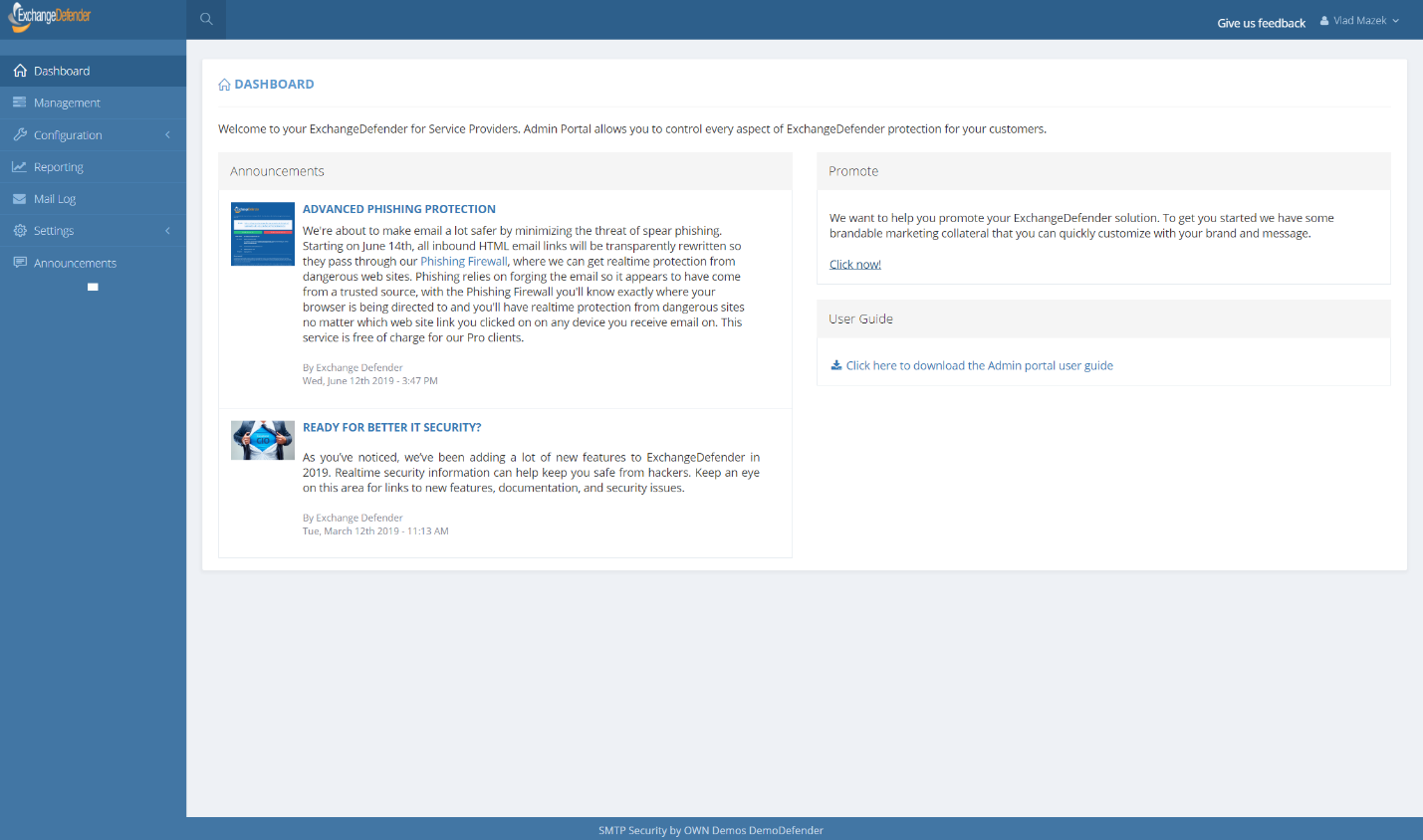The height and width of the screenshot is (840, 1423).
Task: Click the Reporting chart icon
Action: tap(20, 166)
